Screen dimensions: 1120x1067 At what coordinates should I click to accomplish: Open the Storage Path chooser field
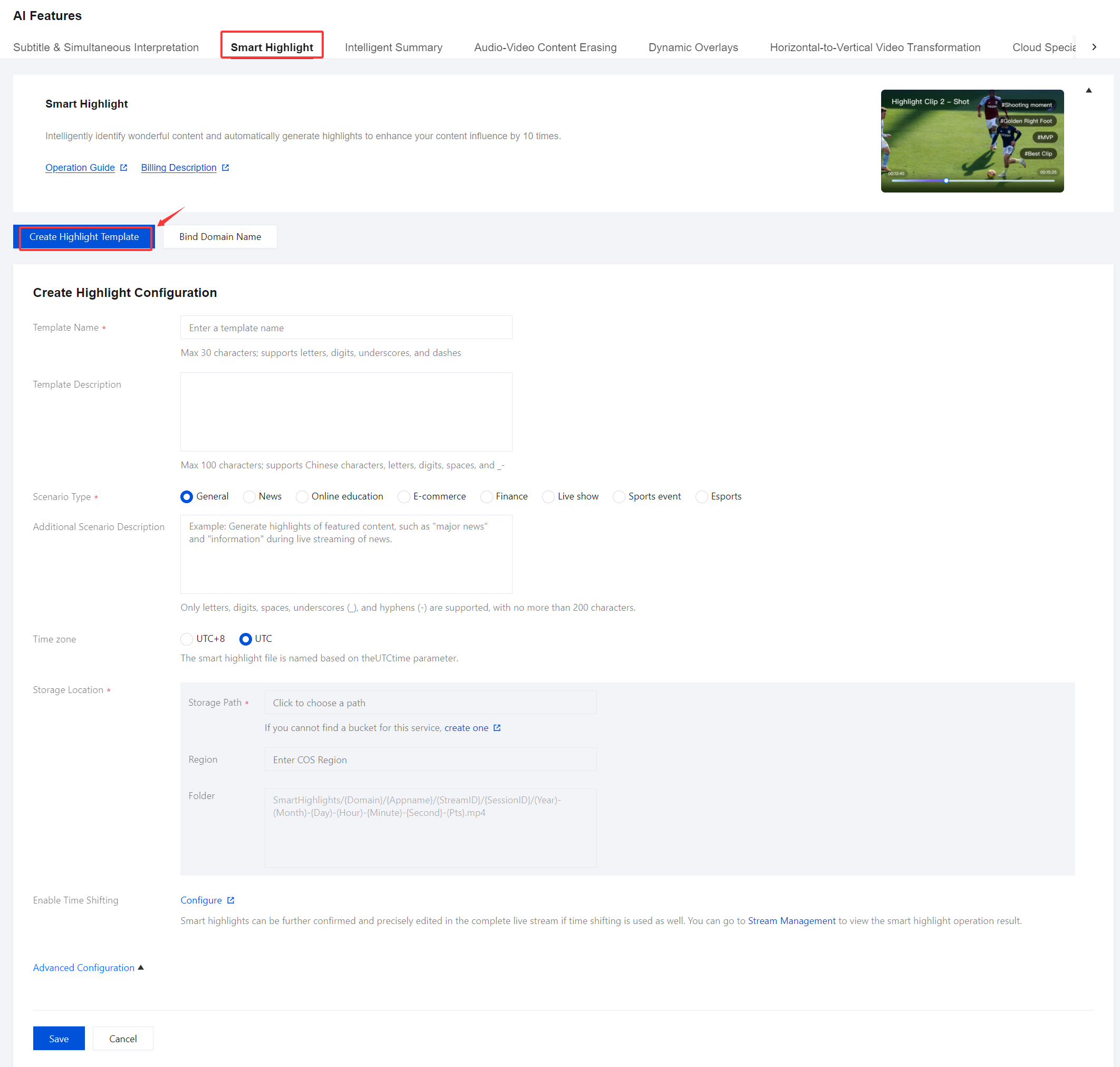pyautogui.click(x=430, y=703)
